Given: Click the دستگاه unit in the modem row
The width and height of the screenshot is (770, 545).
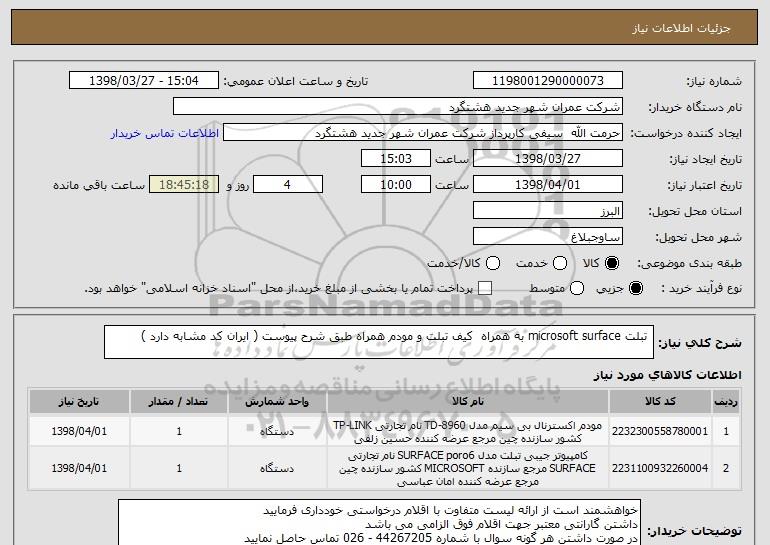Looking at the screenshot, I should pyautogui.click(x=277, y=432).
